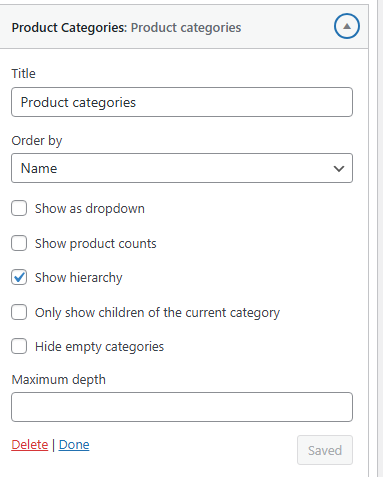Click the Done link
383x477 pixels.
click(74, 445)
